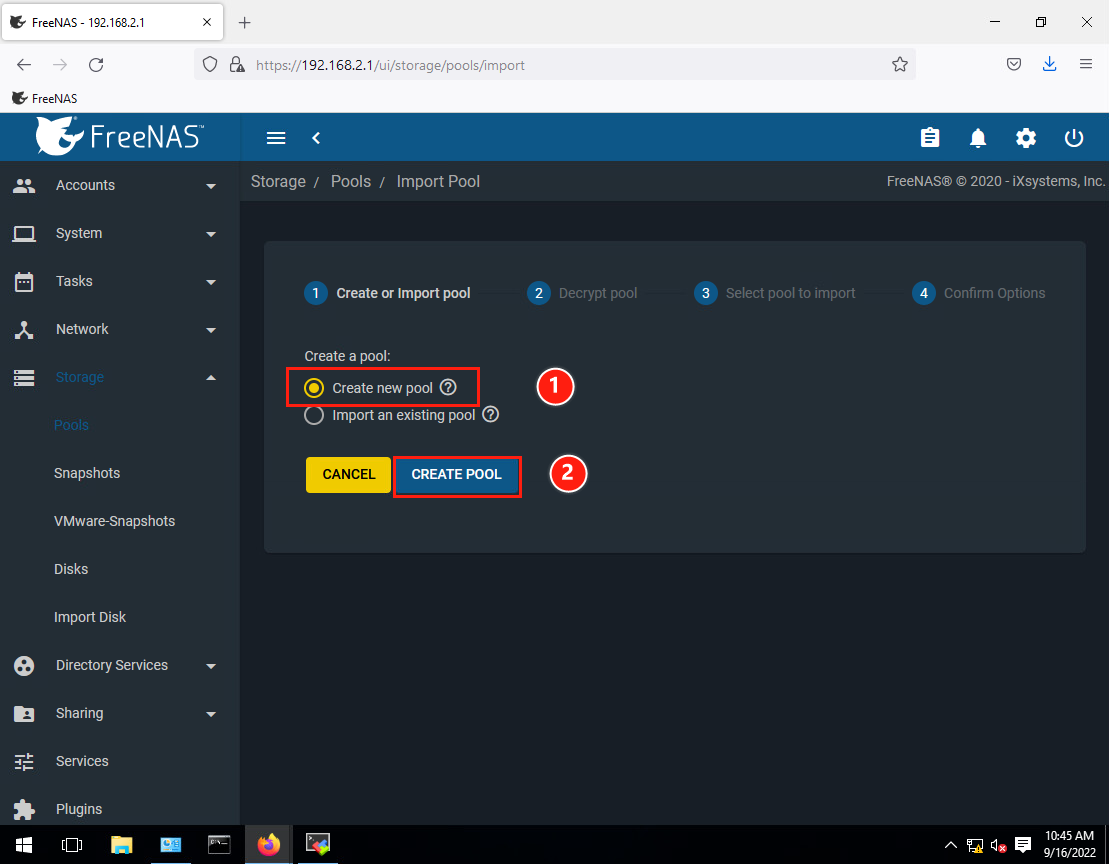
Task: Click the tracking protection shield icon
Action: [210, 64]
